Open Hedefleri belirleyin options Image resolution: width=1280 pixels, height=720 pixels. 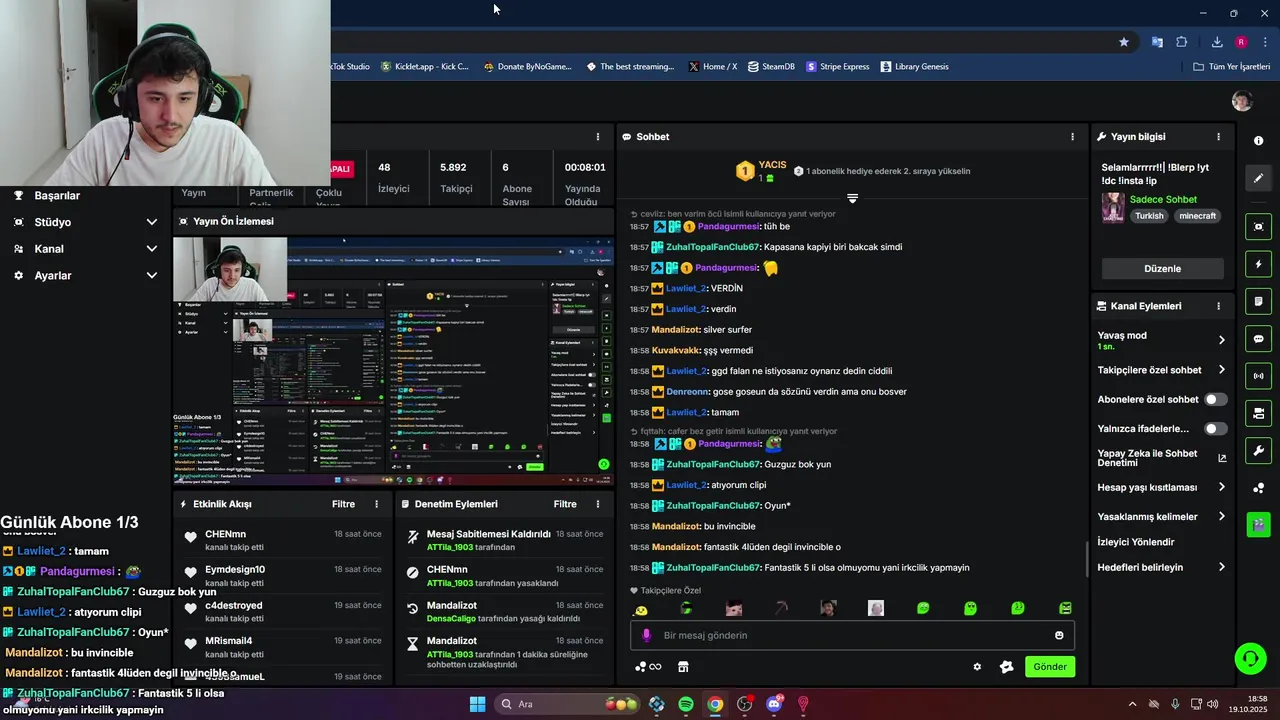[1221, 567]
